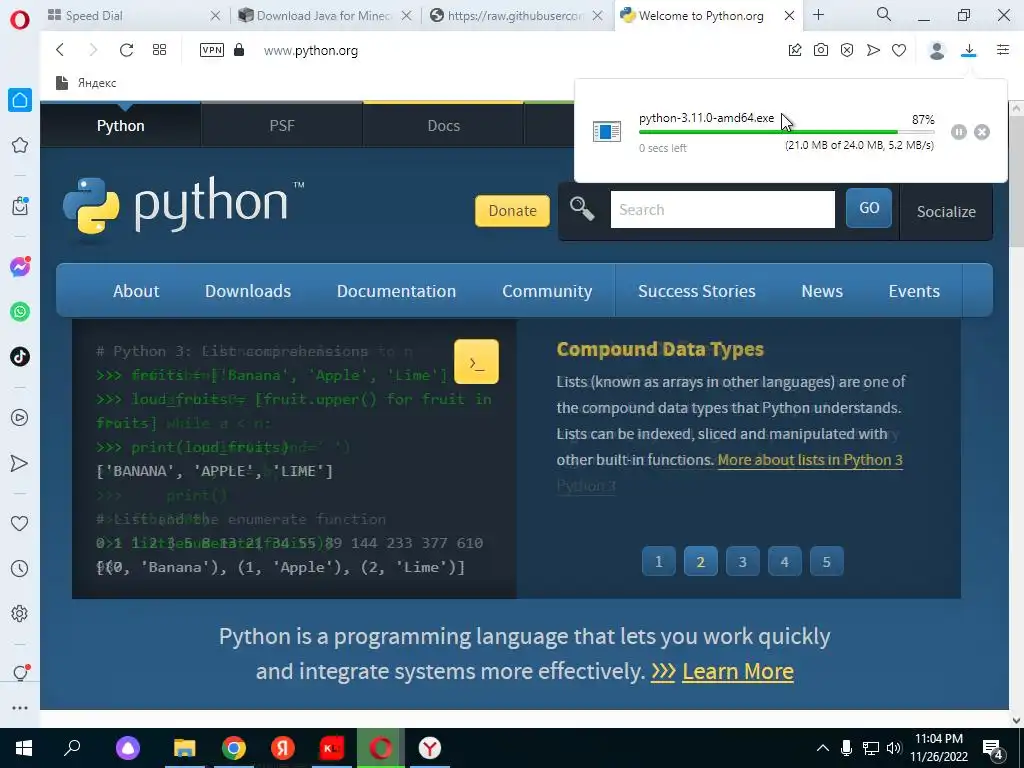Image resolution: width=1024 pixels, height=768 pixels.
Task: Select the PSF top navigation tab
Action: click(x=282, y=125)
